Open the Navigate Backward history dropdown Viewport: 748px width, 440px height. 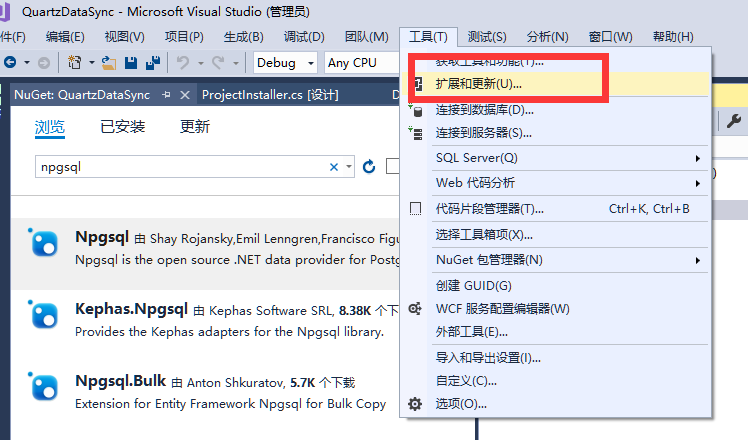coord(27,63)
